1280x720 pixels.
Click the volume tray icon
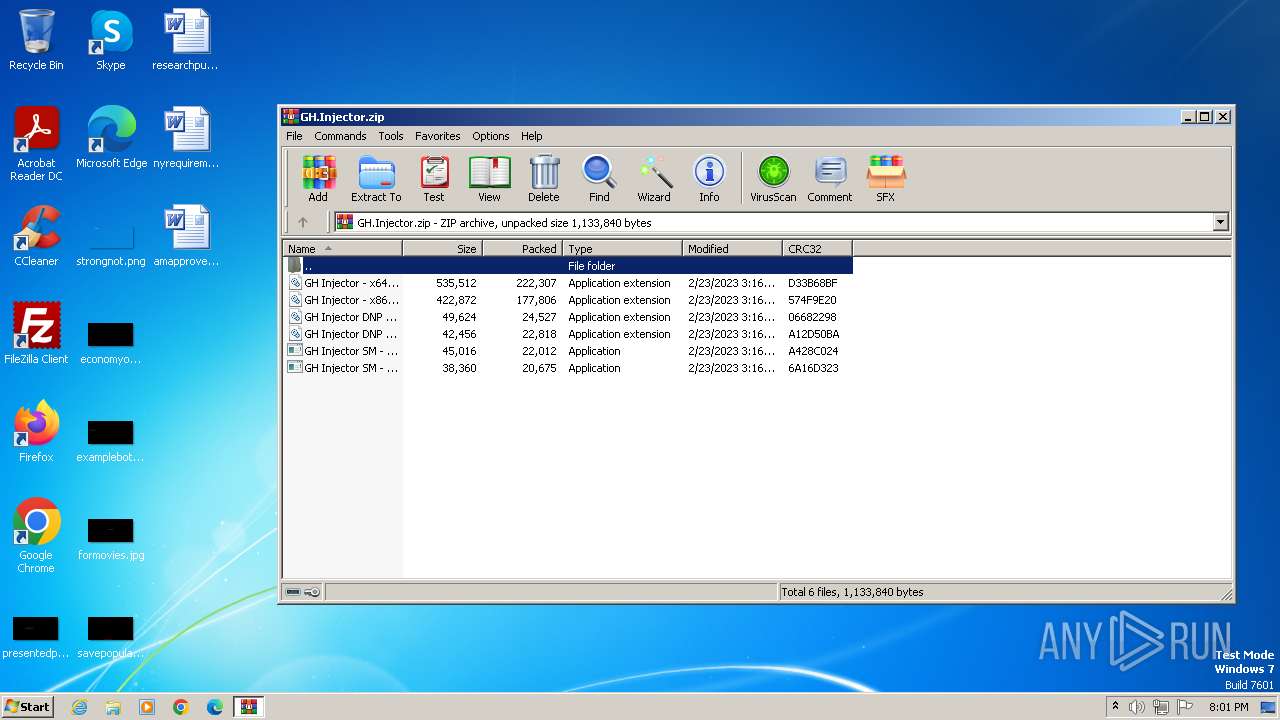[1137, 707]
